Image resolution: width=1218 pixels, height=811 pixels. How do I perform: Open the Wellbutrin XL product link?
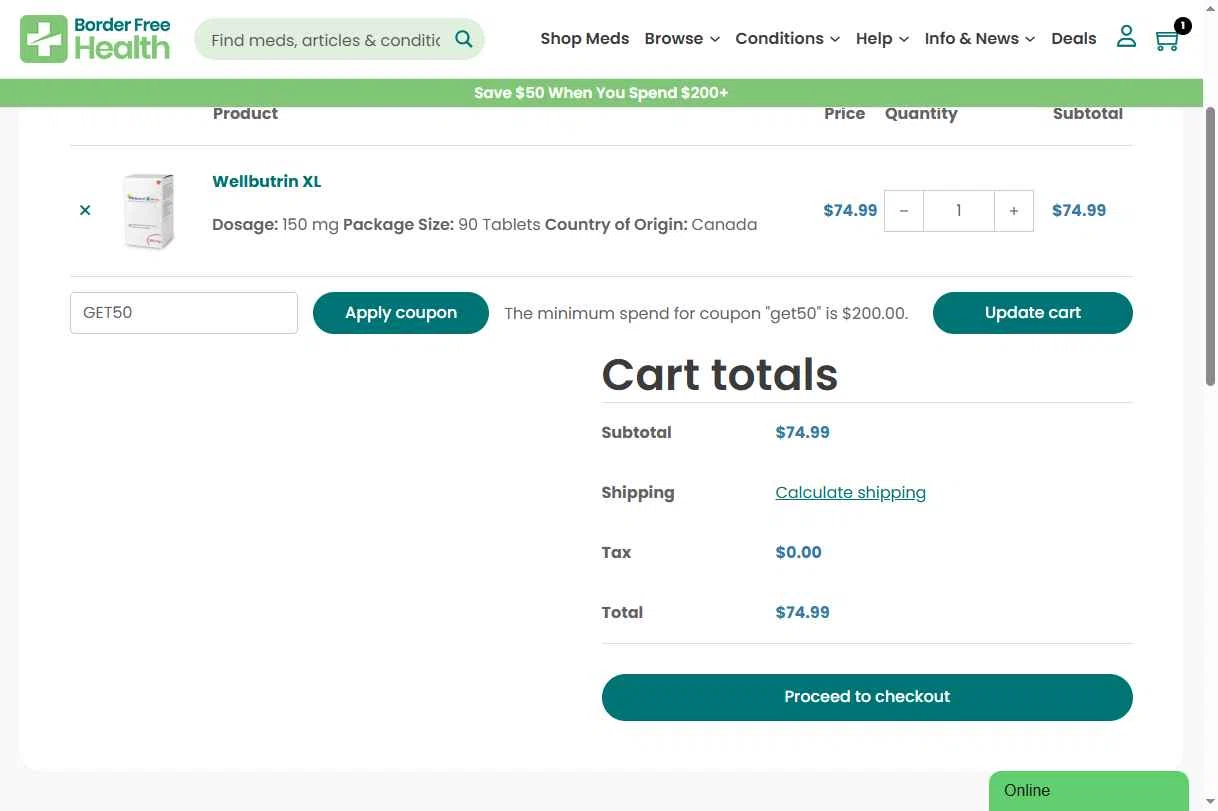tap(267, 181)
